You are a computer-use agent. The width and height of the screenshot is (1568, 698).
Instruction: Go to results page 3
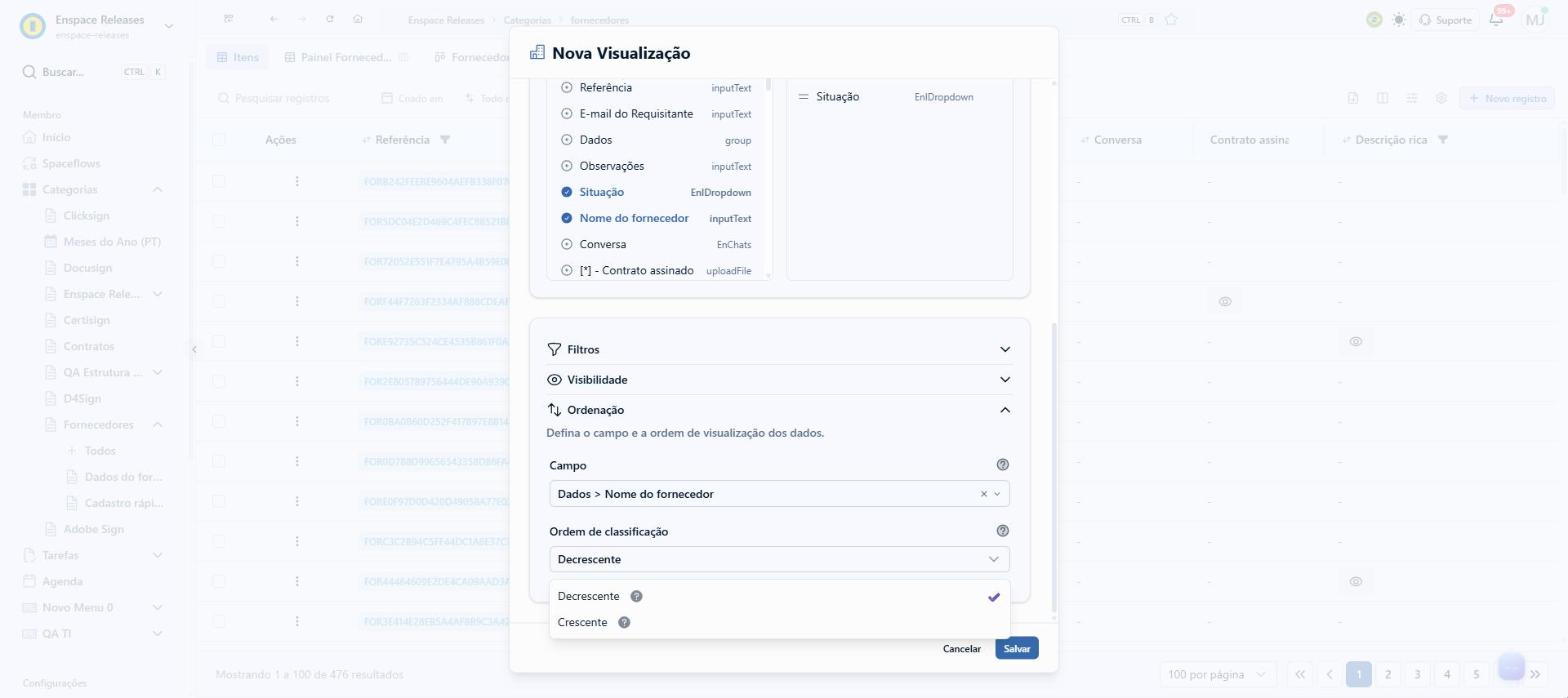tap(1417, 674)
